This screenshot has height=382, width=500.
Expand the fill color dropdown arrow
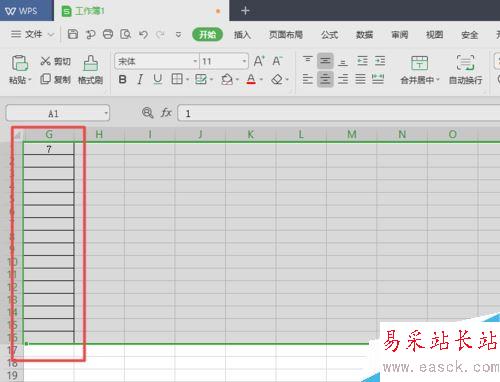pyautogui.click(x=237, y=80)
